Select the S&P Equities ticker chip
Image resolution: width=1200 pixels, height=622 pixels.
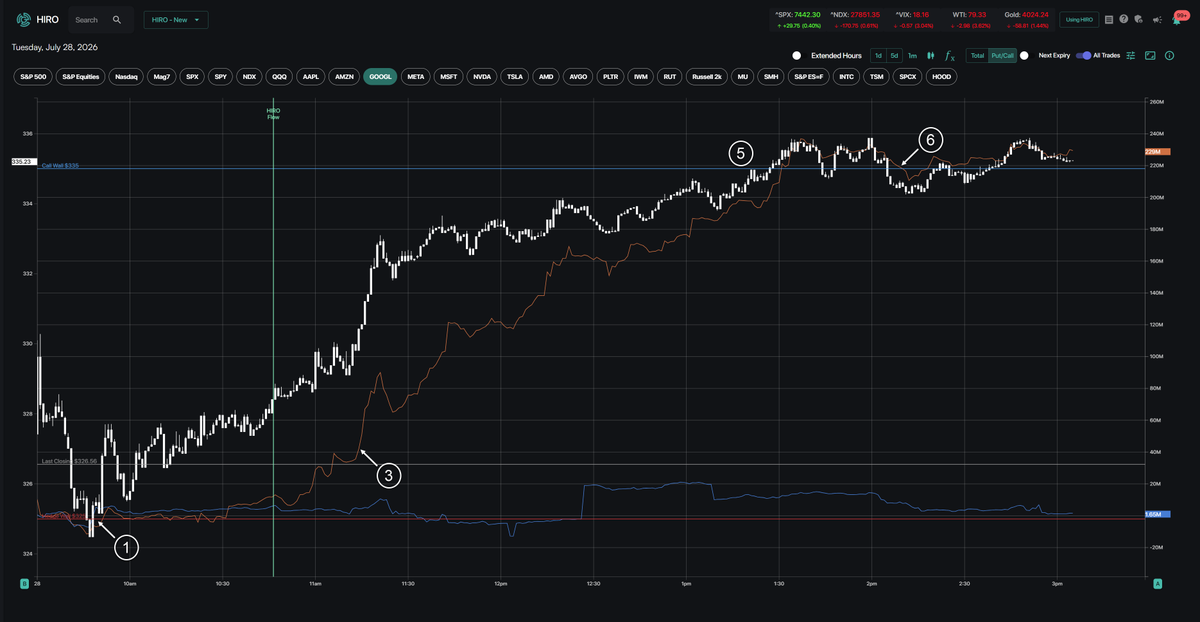click(x=80, y=76)
